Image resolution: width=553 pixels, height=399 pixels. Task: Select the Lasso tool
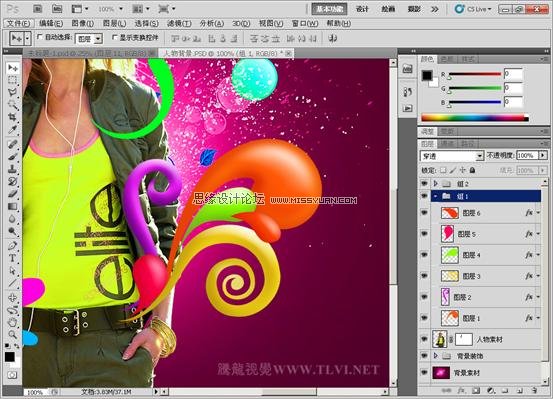(x=13, y=92)
